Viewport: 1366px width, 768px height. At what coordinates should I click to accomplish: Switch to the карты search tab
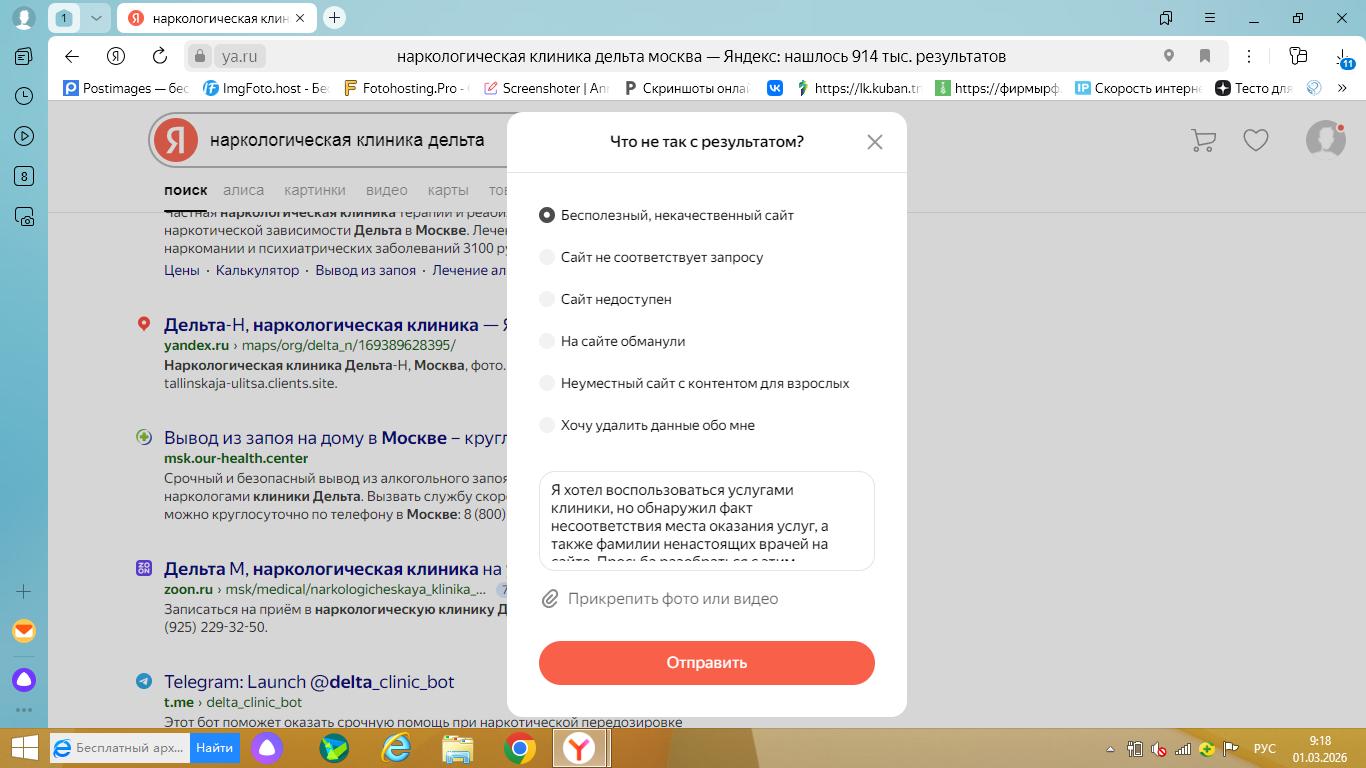(448, 190)
